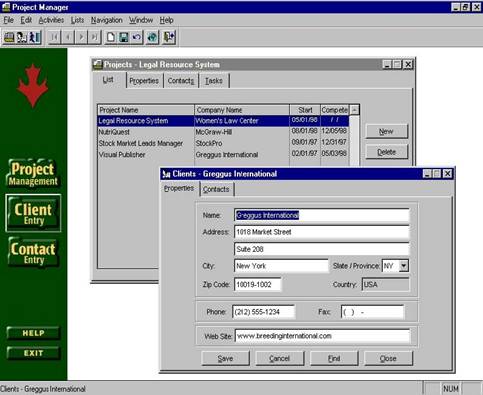The image size is (483, 395).
Task: Click the client Name input field
Action: 322,215
